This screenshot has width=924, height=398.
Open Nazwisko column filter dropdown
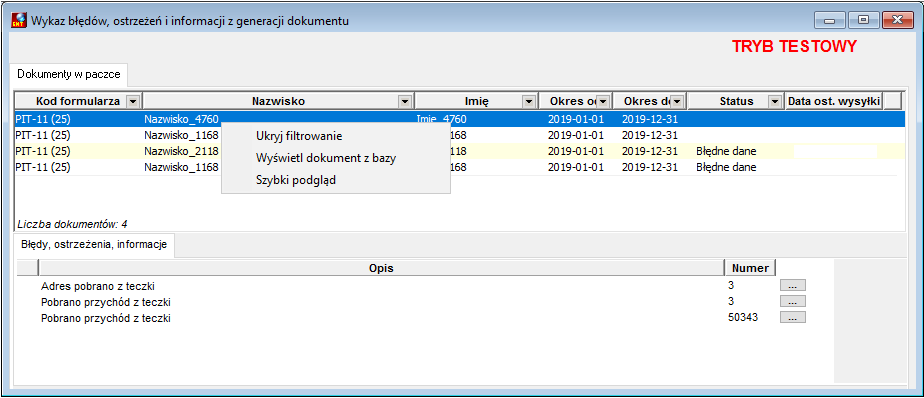pyautogui.click(x=405, y=101)
